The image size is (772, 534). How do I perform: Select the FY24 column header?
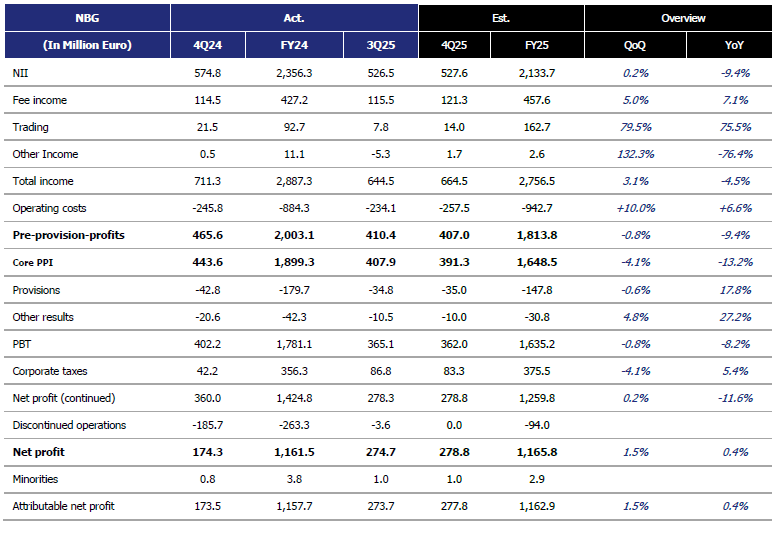click(x=294, y=45)
